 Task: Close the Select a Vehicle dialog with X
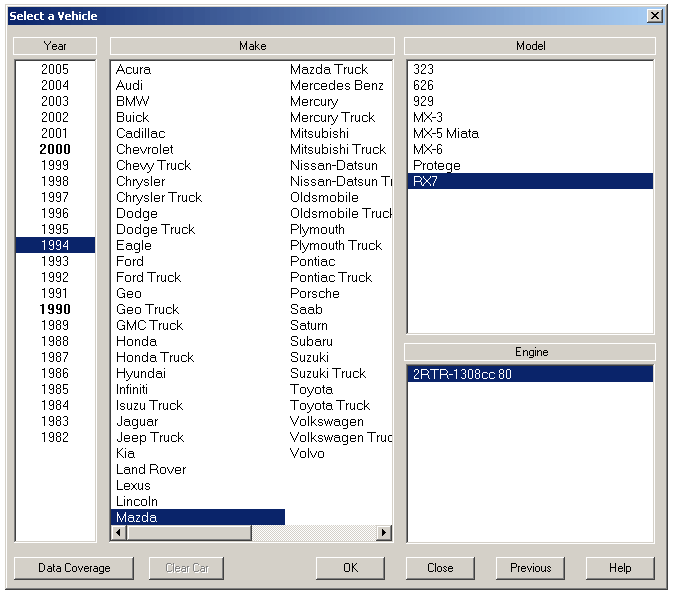click(x=655, y=16)
